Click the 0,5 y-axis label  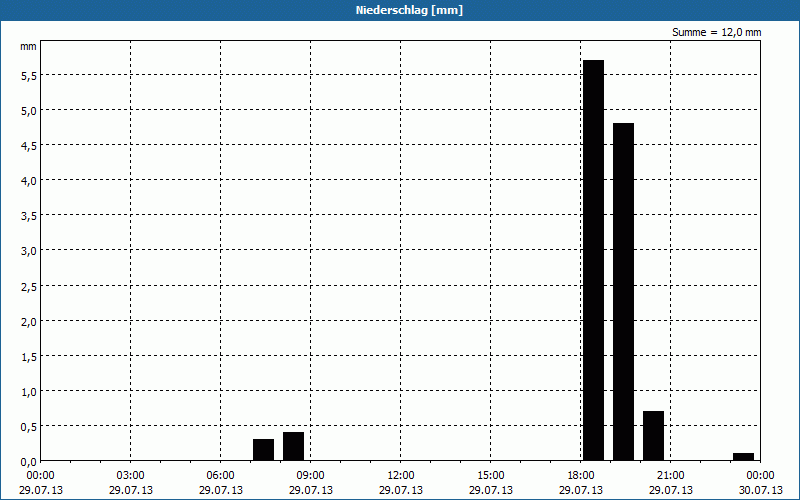(x=29, y=427)
